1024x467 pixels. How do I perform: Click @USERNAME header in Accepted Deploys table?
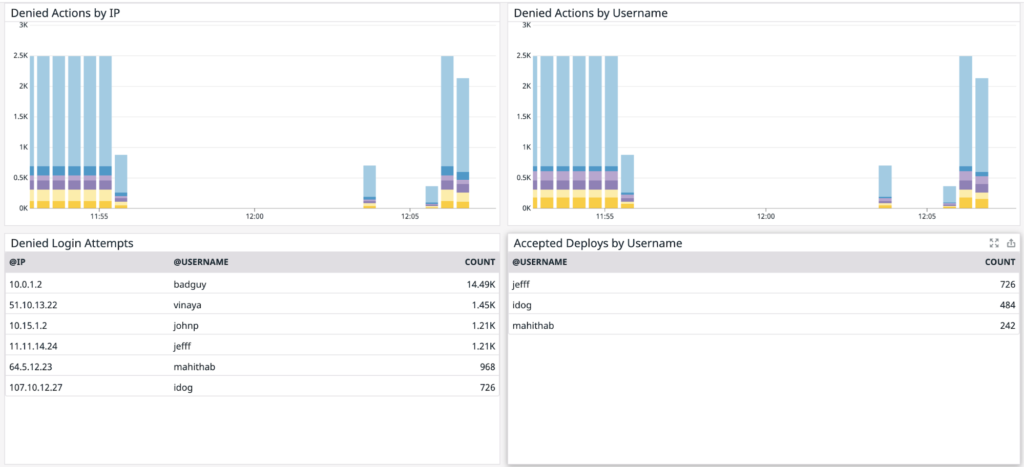tap(540, 262)
